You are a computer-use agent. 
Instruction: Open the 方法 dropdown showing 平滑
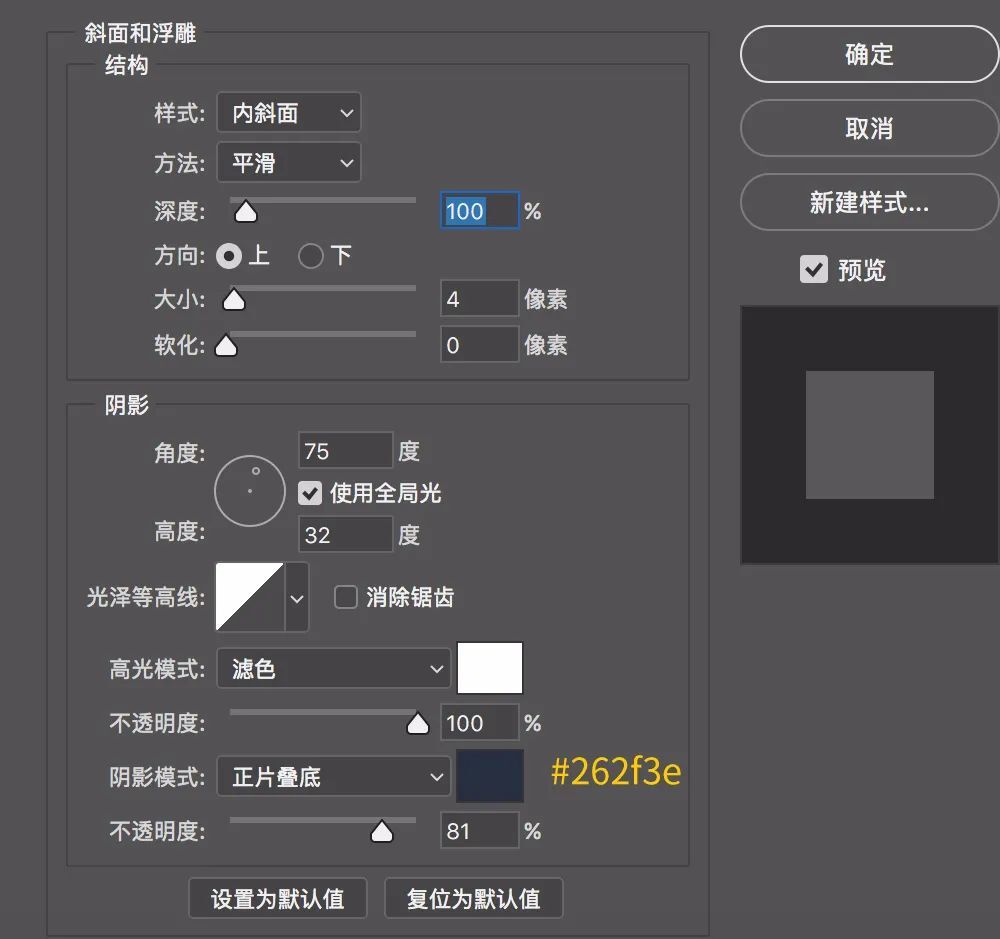click(x=288, y=163)
